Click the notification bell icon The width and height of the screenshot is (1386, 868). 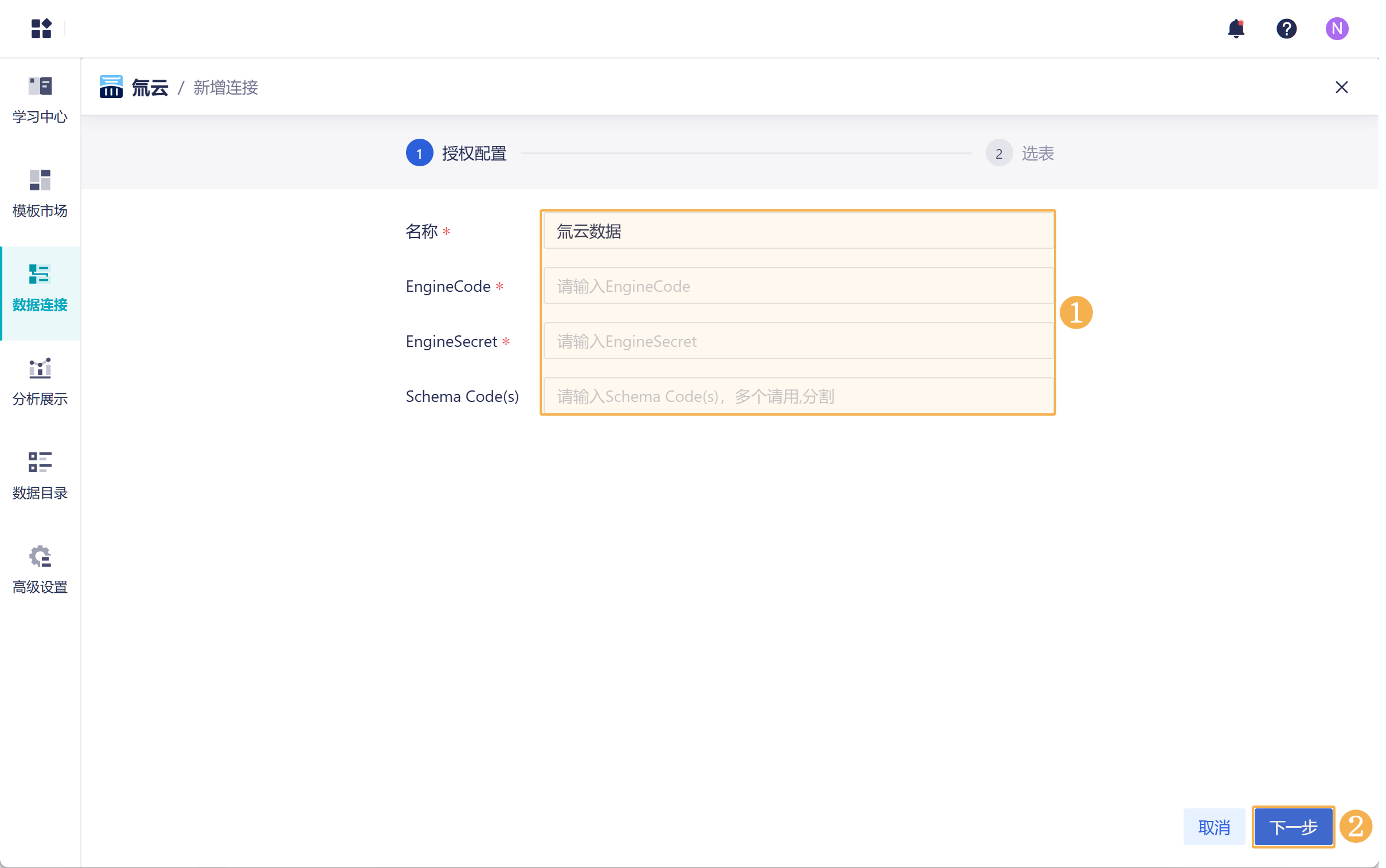pos(1236,28)
